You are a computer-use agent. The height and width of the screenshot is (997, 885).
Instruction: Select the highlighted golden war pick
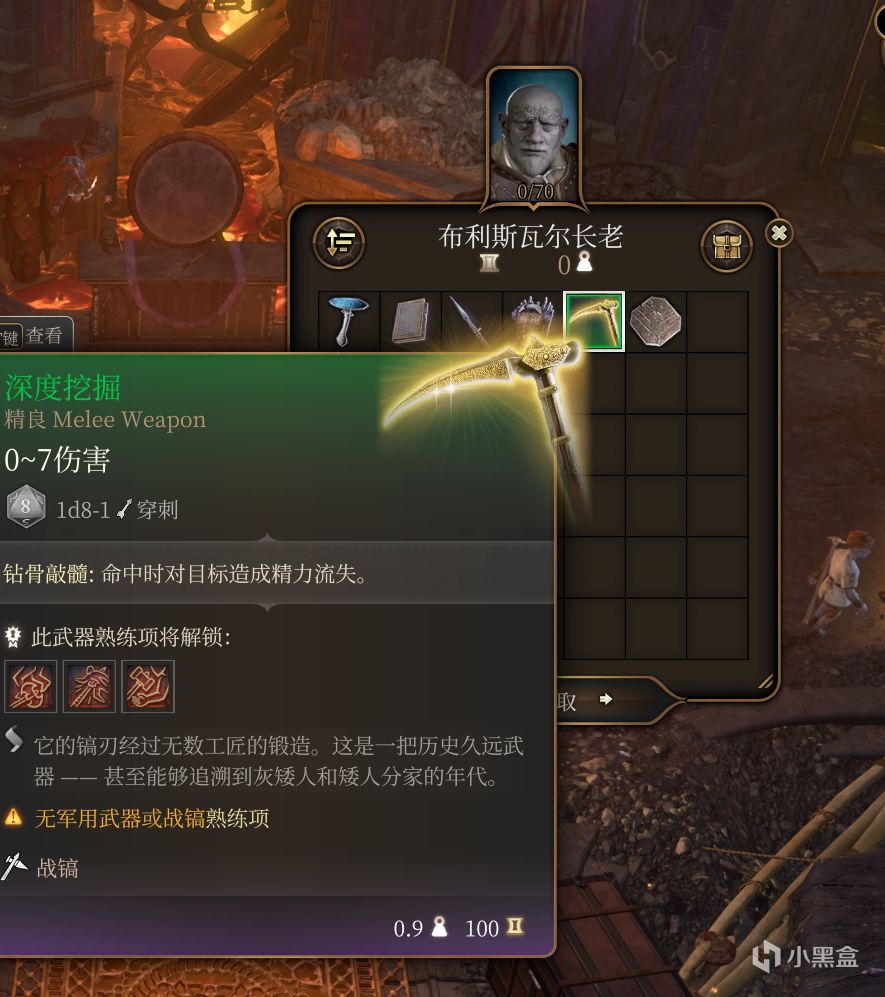click(594, 322)
